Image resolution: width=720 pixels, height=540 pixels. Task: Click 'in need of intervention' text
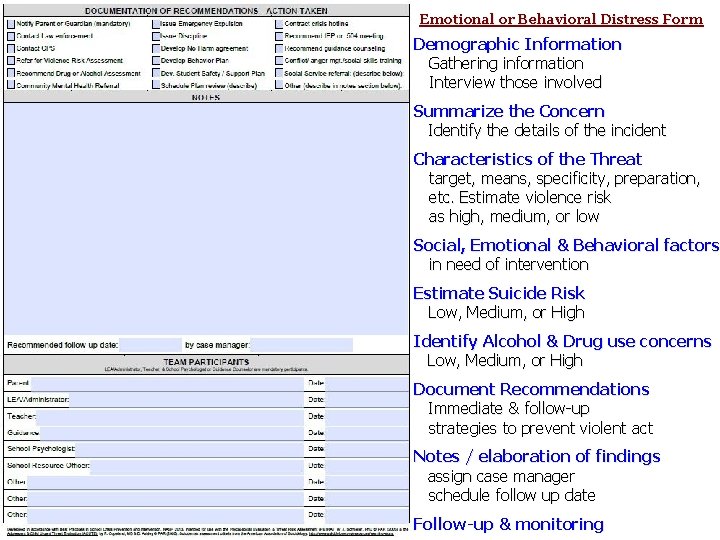coord(509,264)
